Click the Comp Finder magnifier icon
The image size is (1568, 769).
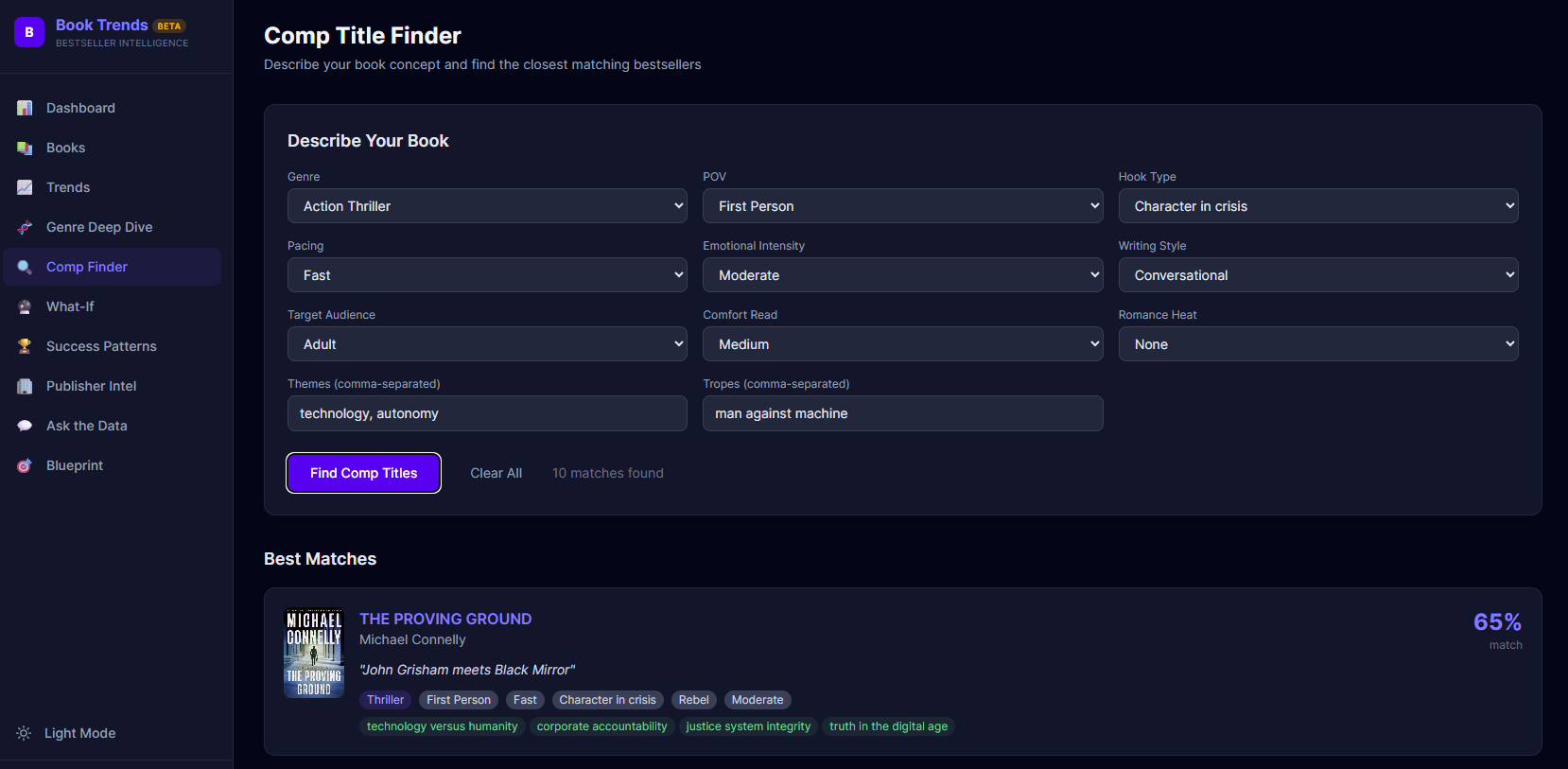[x=25, y=267]
